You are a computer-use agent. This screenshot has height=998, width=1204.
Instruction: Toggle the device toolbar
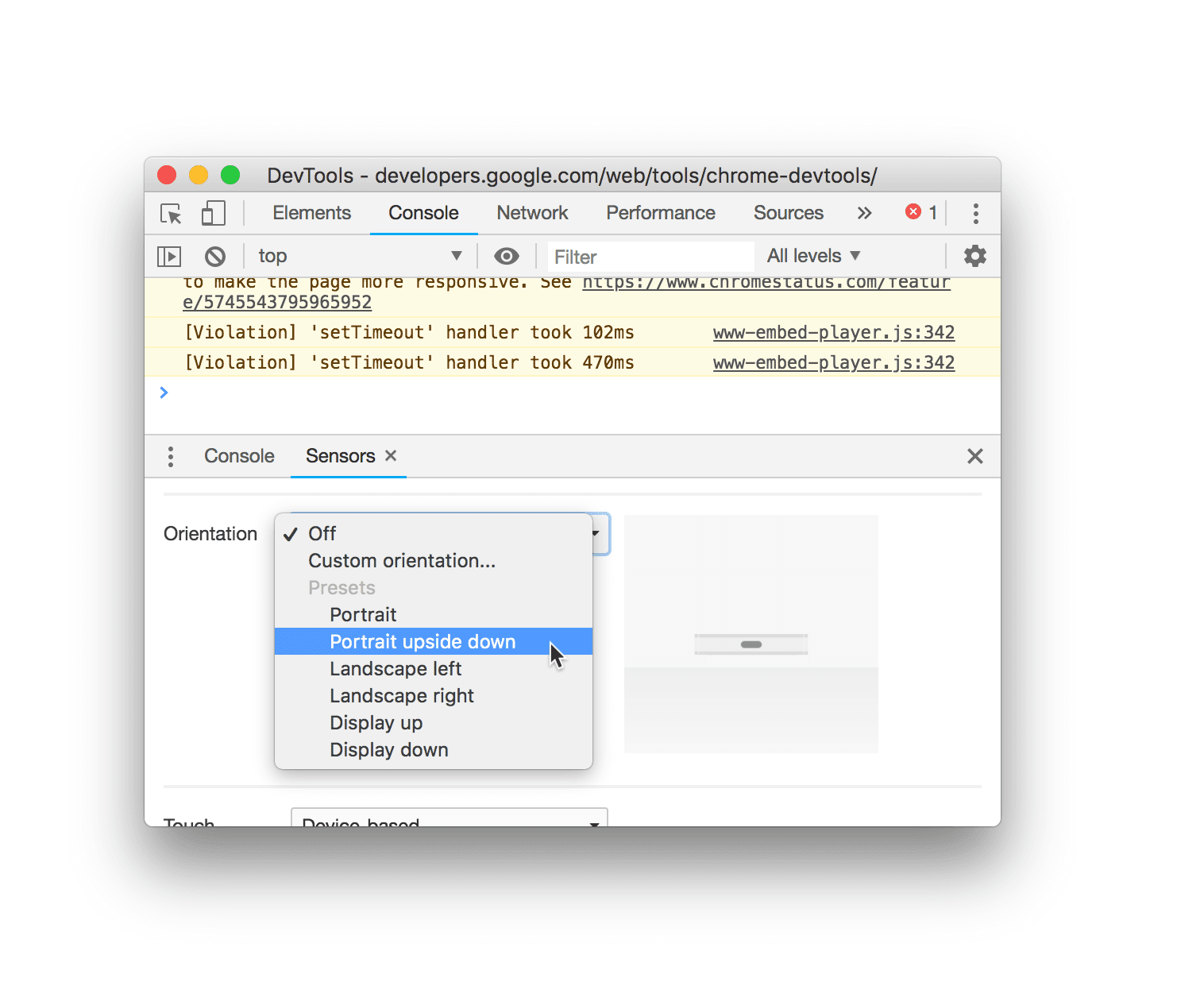212,213
